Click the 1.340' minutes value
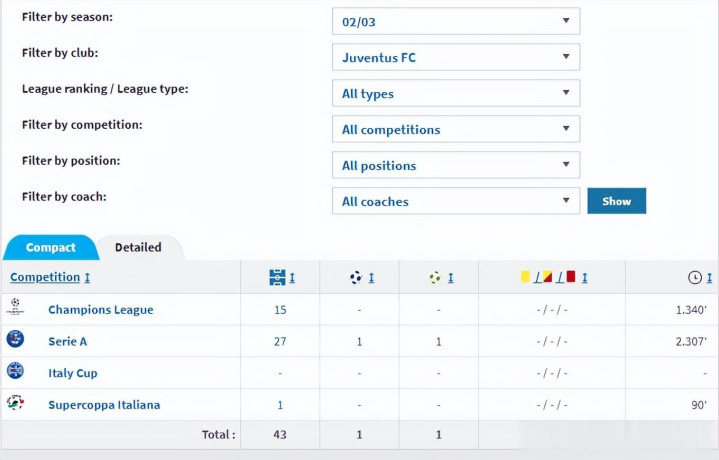 coord(691,310)
